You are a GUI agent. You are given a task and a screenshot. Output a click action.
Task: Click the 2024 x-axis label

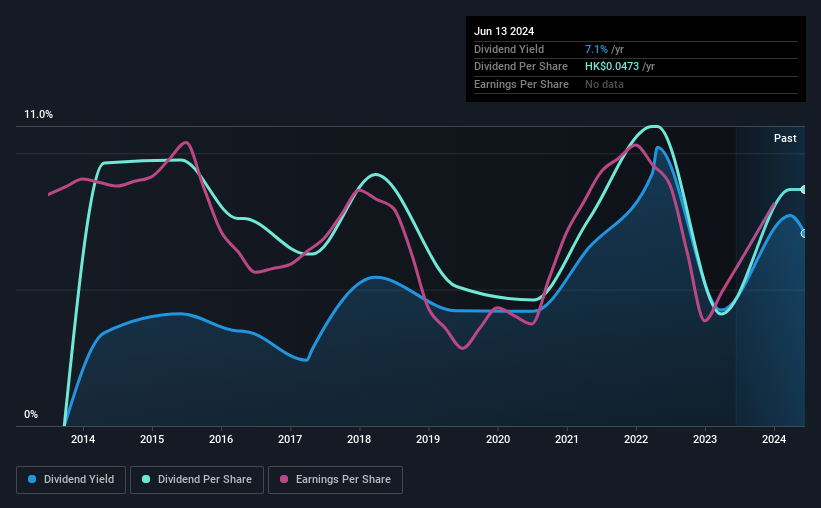[x=774, y=439]
